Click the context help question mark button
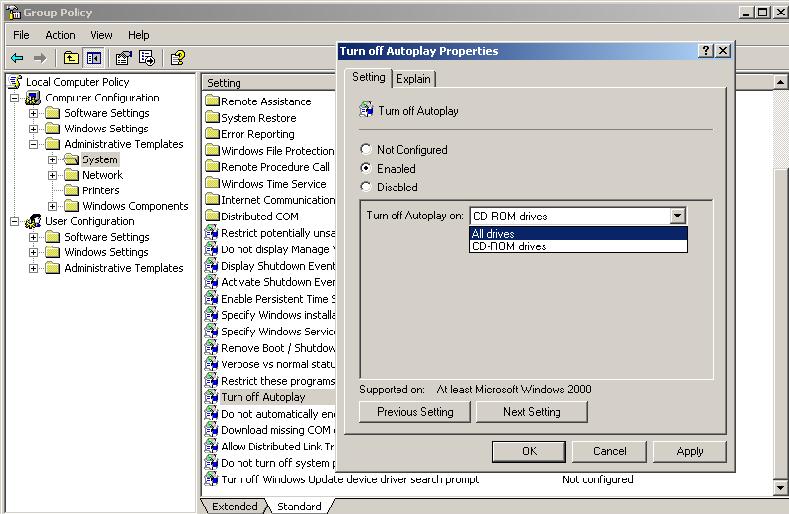Image resolution: width=789 pixels, height=514 pixels. click(706, 51)
